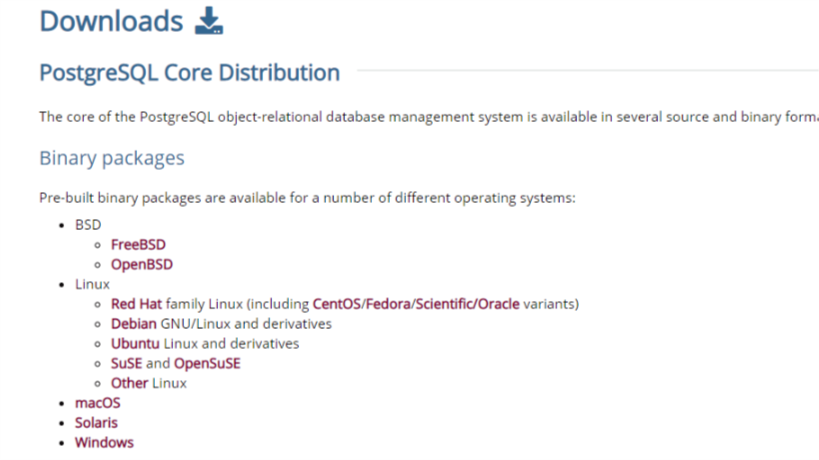Click the BSD list item text
This screenshot has width=819, height=460.
coord(88,225)
